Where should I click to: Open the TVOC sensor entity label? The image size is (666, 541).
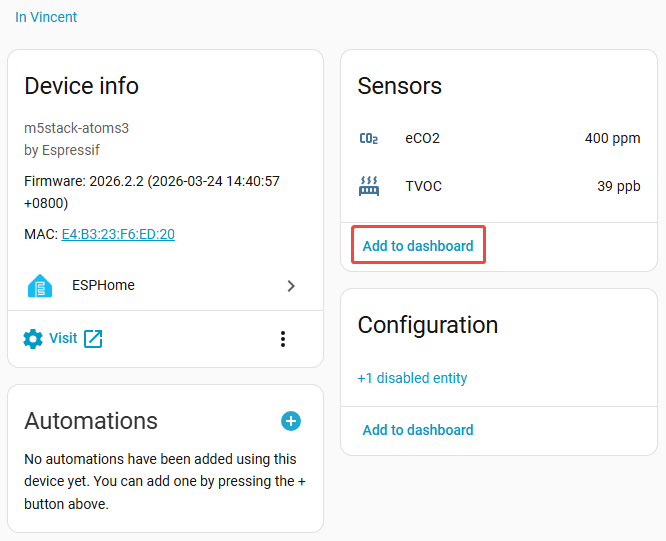coord(423,186)
